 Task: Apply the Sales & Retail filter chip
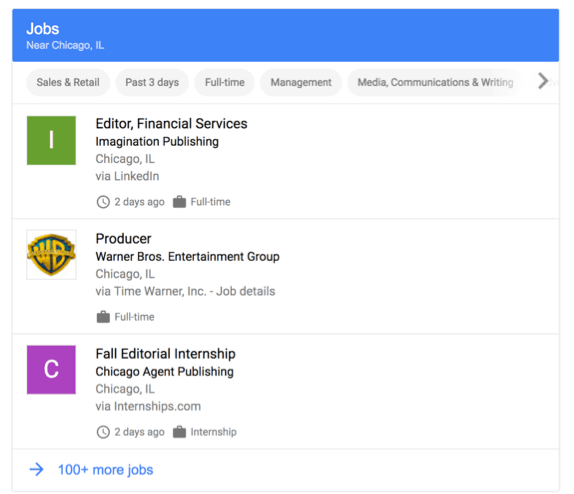68,82
